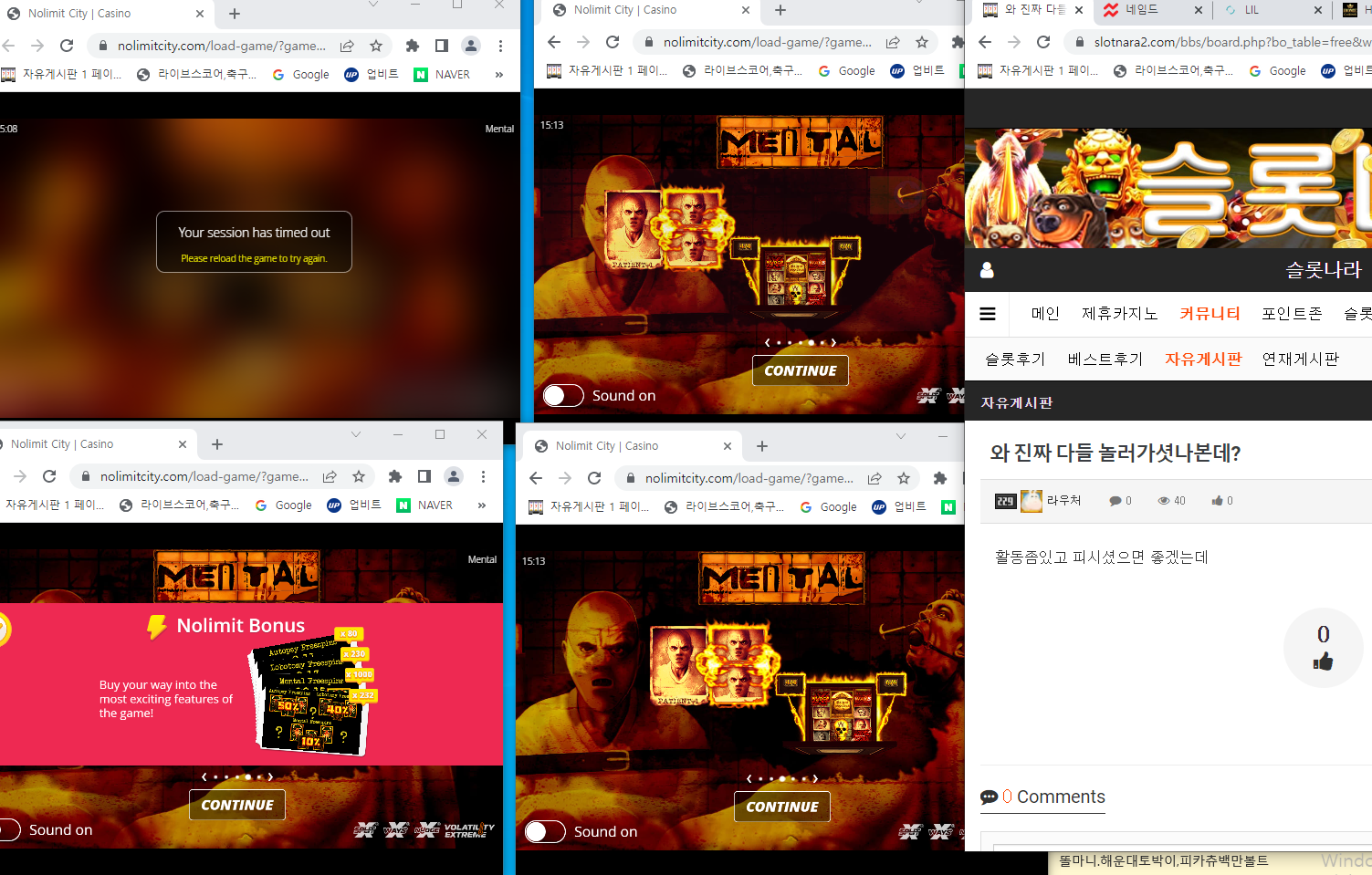The image size is (1372, 875).
Task: Open the 포인트존 menu item
Action: coord(1292,314)
